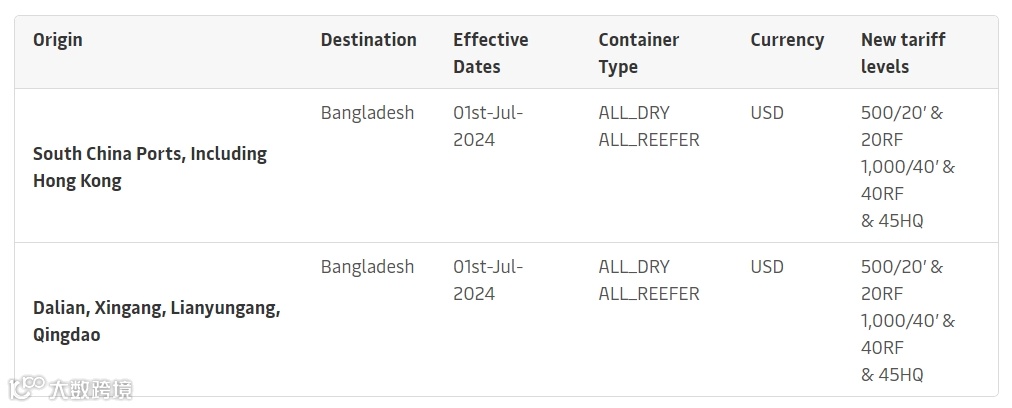Click the Effective Dates column header
The width and height of the screenshot is (1012, 408).
[490, 53]
